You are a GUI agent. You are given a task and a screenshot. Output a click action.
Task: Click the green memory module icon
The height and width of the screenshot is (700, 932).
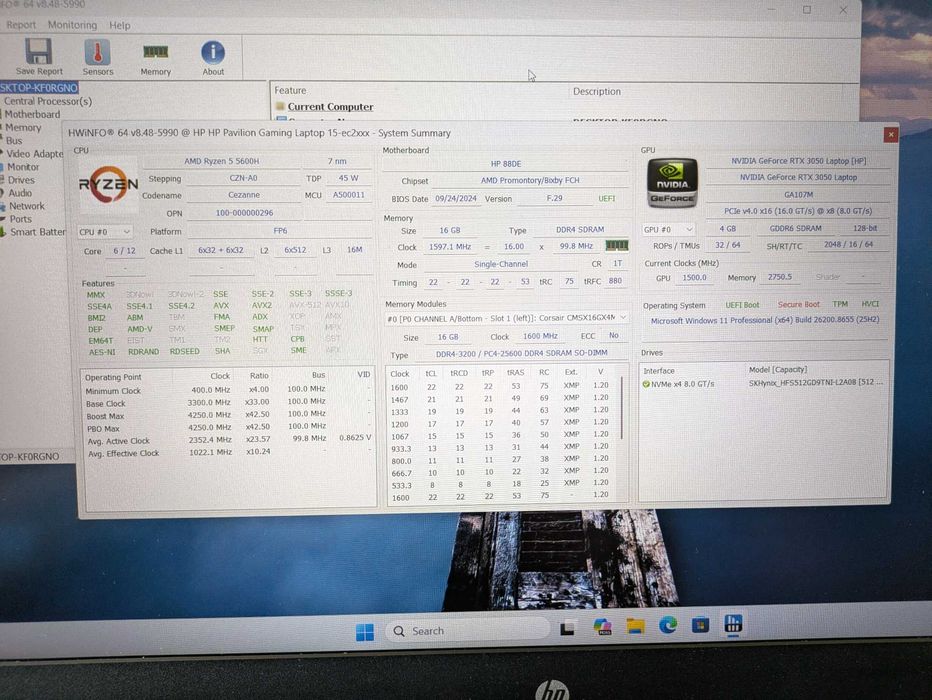616,245
